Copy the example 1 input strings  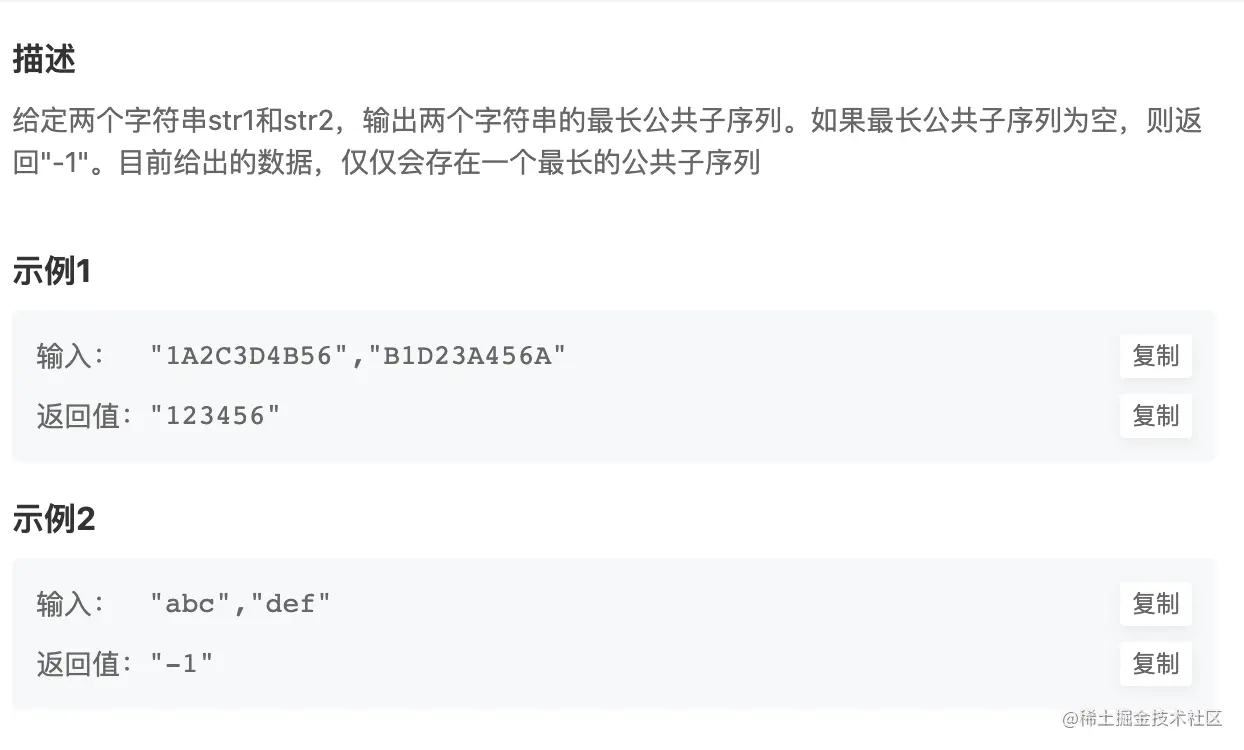[x=1155, y=356]
